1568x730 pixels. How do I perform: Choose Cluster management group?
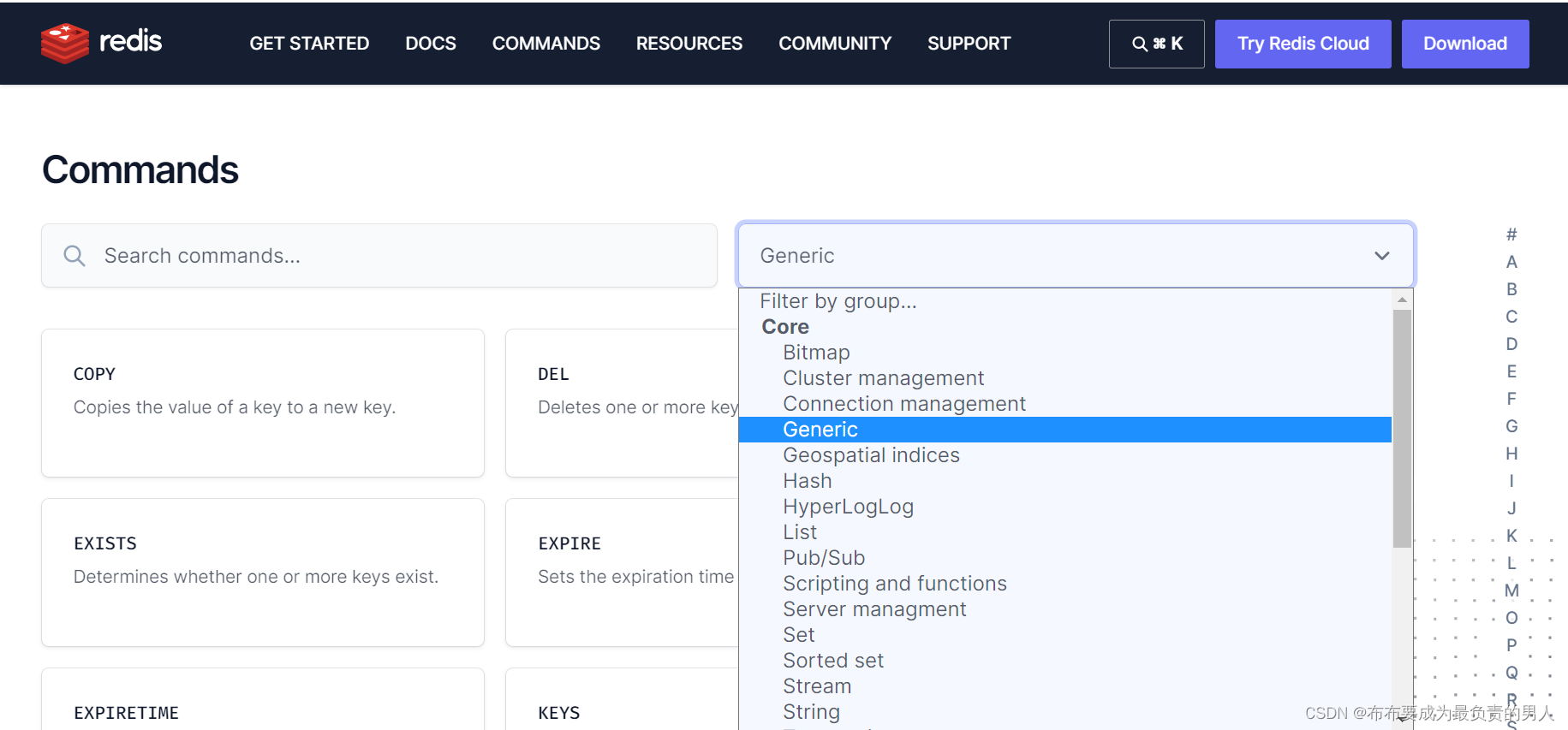click(1065, 378)
